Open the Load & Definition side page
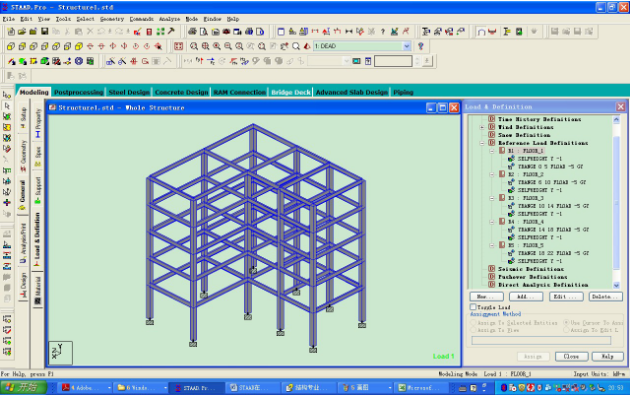The image size is (630, 395). click(x=37, y=238)
